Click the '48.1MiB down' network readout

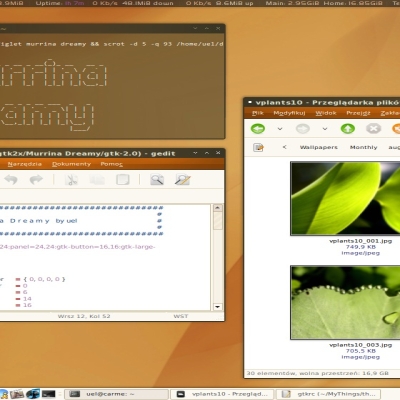pyautogui.click(x=148, y=3)
